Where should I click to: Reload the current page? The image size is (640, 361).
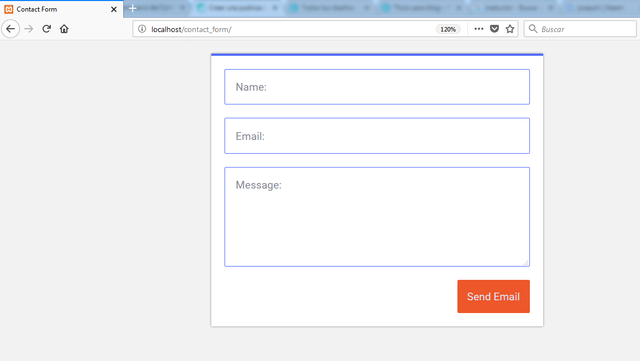[x=47, y=29]
